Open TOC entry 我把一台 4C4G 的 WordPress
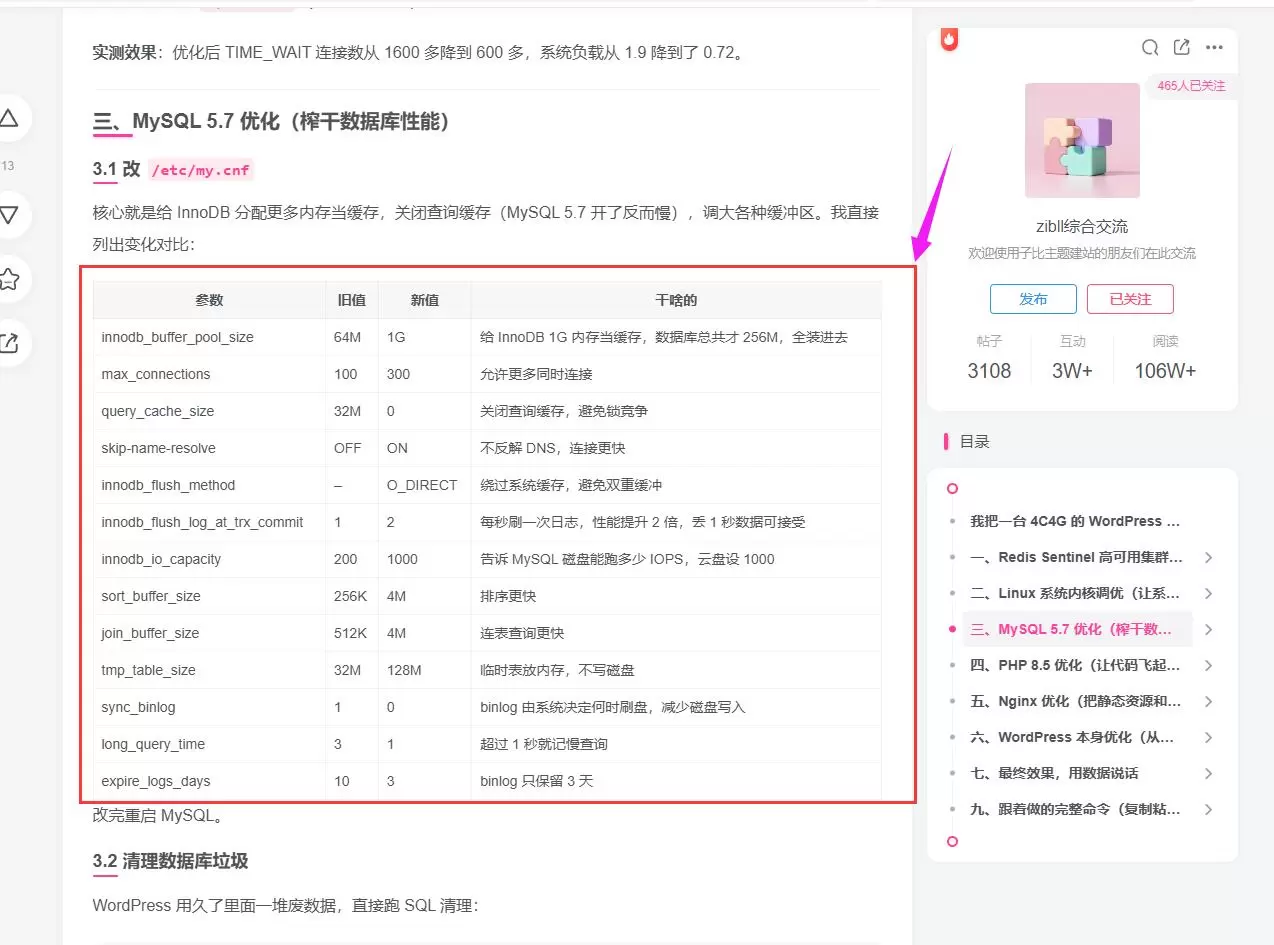The height and width of the screenshot is (945, 1274). pos(1075,521)
